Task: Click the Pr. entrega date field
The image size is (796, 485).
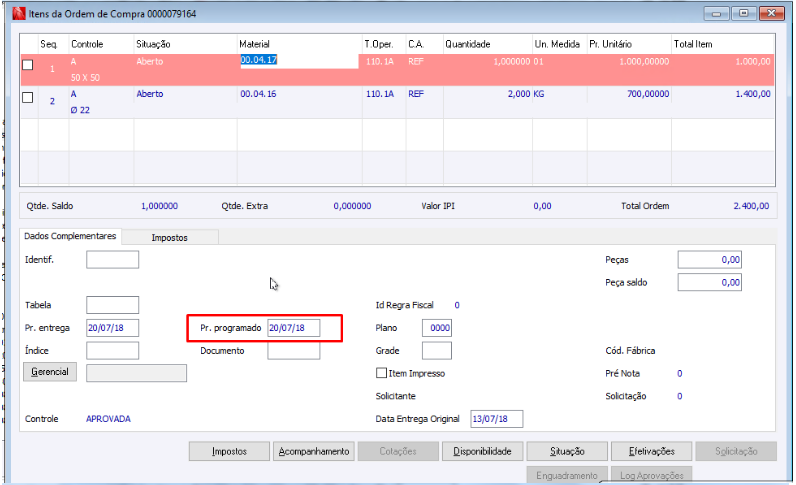Action: click(x=112, y=328)
